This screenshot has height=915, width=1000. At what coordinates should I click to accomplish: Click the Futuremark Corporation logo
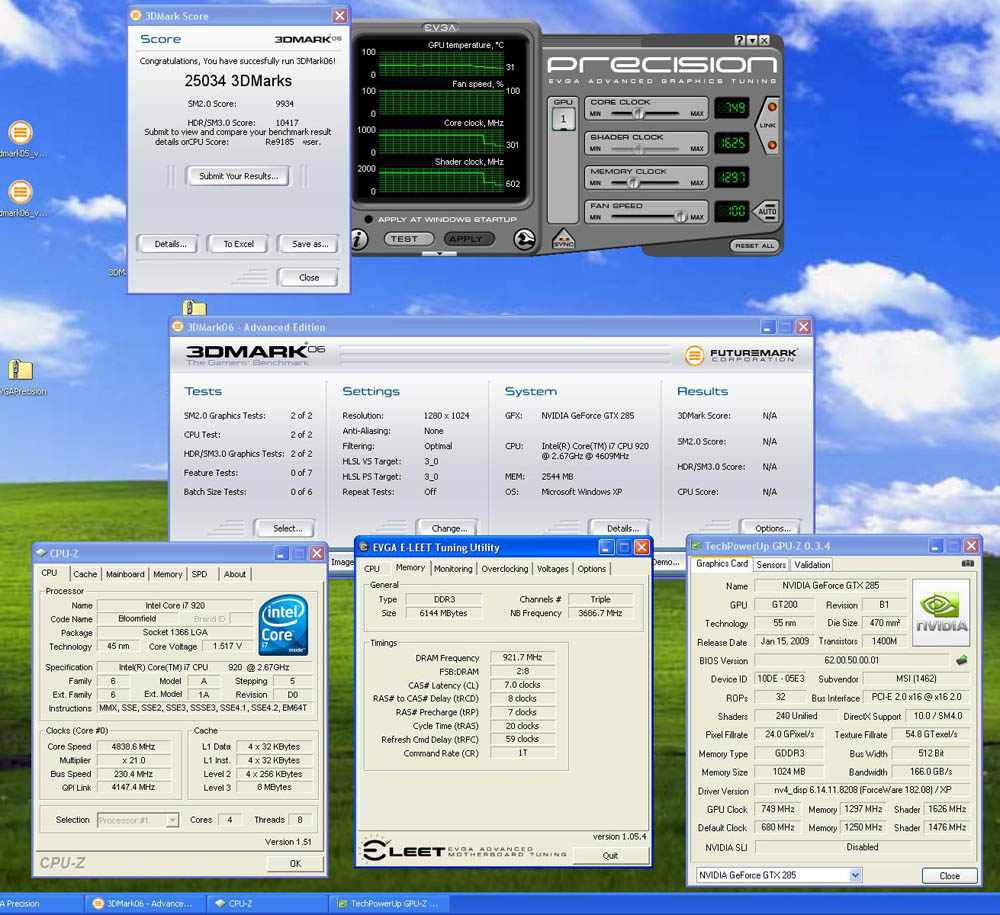pos(741,355)
